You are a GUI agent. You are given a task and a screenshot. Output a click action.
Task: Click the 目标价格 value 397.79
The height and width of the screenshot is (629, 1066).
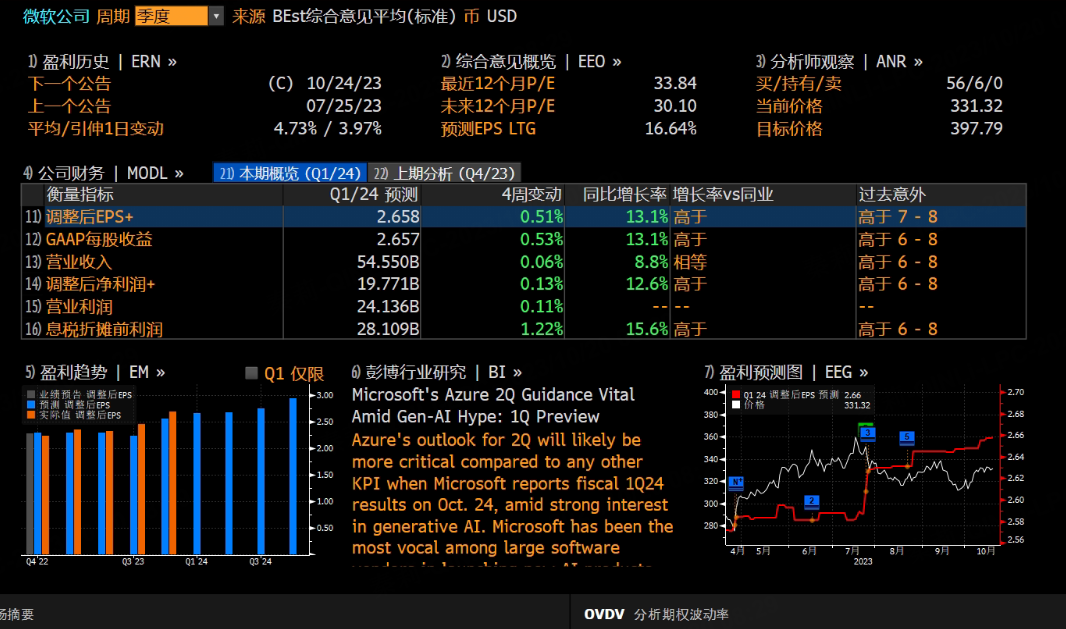click(976, 129)
